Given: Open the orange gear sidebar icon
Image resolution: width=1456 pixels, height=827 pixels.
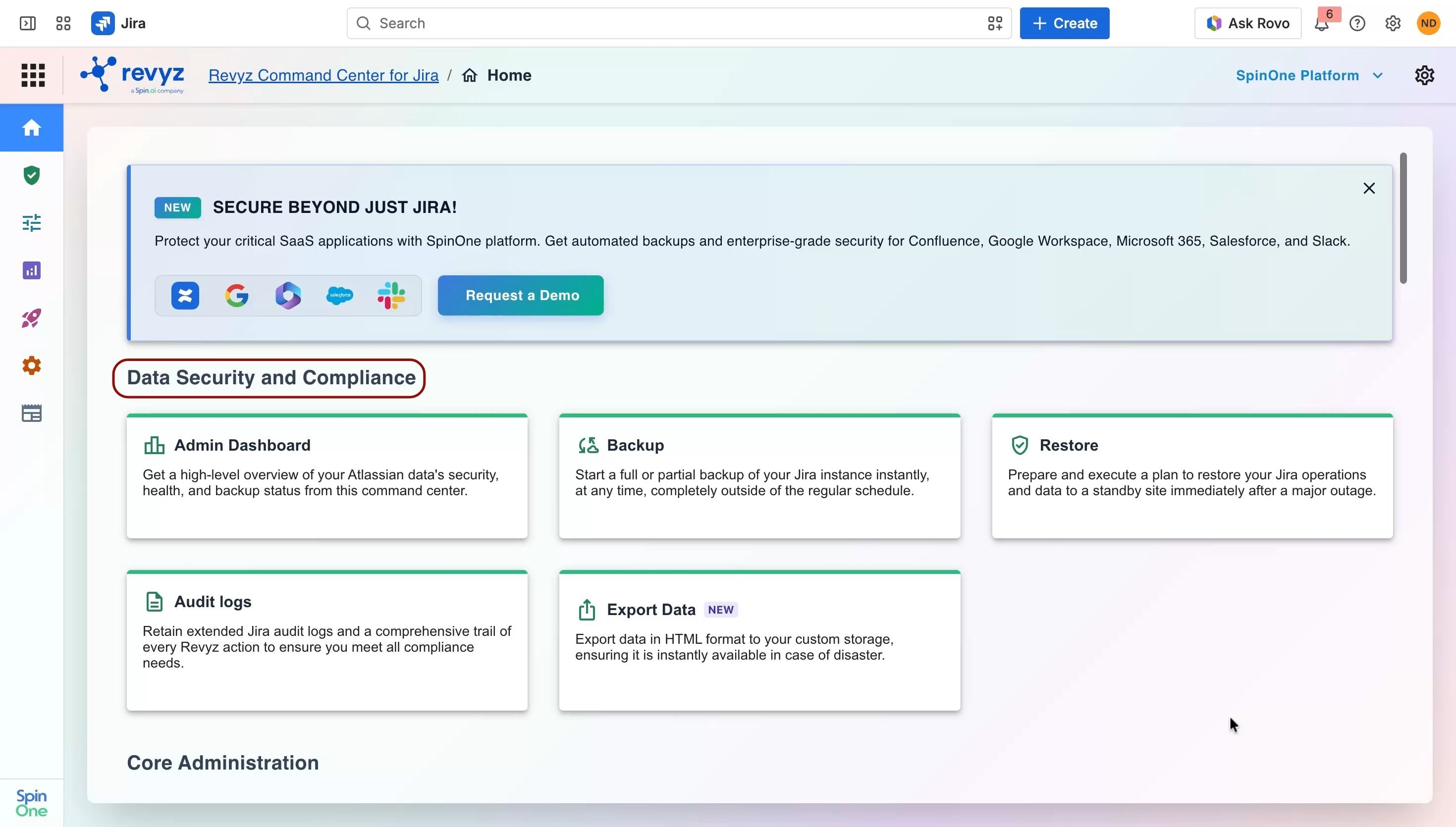Looking at the screenshot, I should pyautogui.click(x=32, y=366).
